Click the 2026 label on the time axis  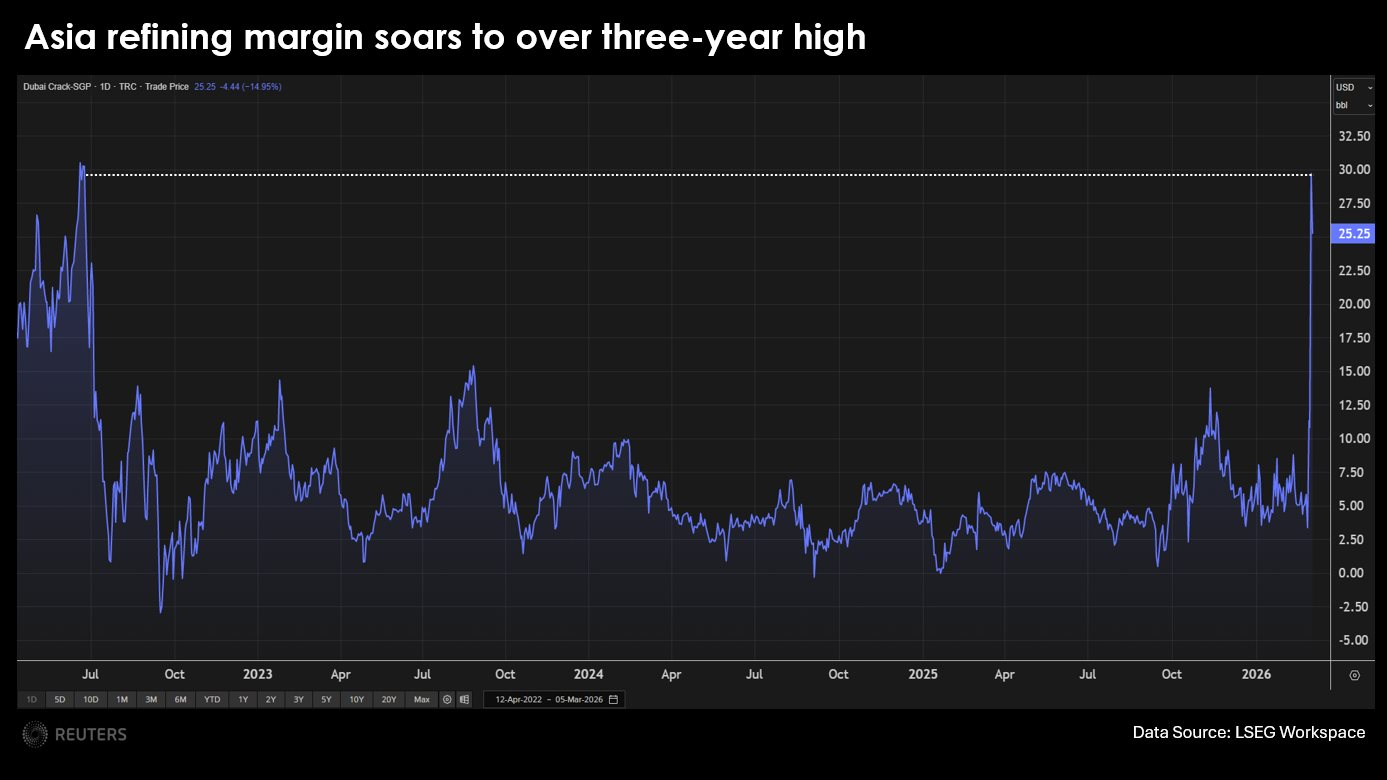pos(1256,675)
